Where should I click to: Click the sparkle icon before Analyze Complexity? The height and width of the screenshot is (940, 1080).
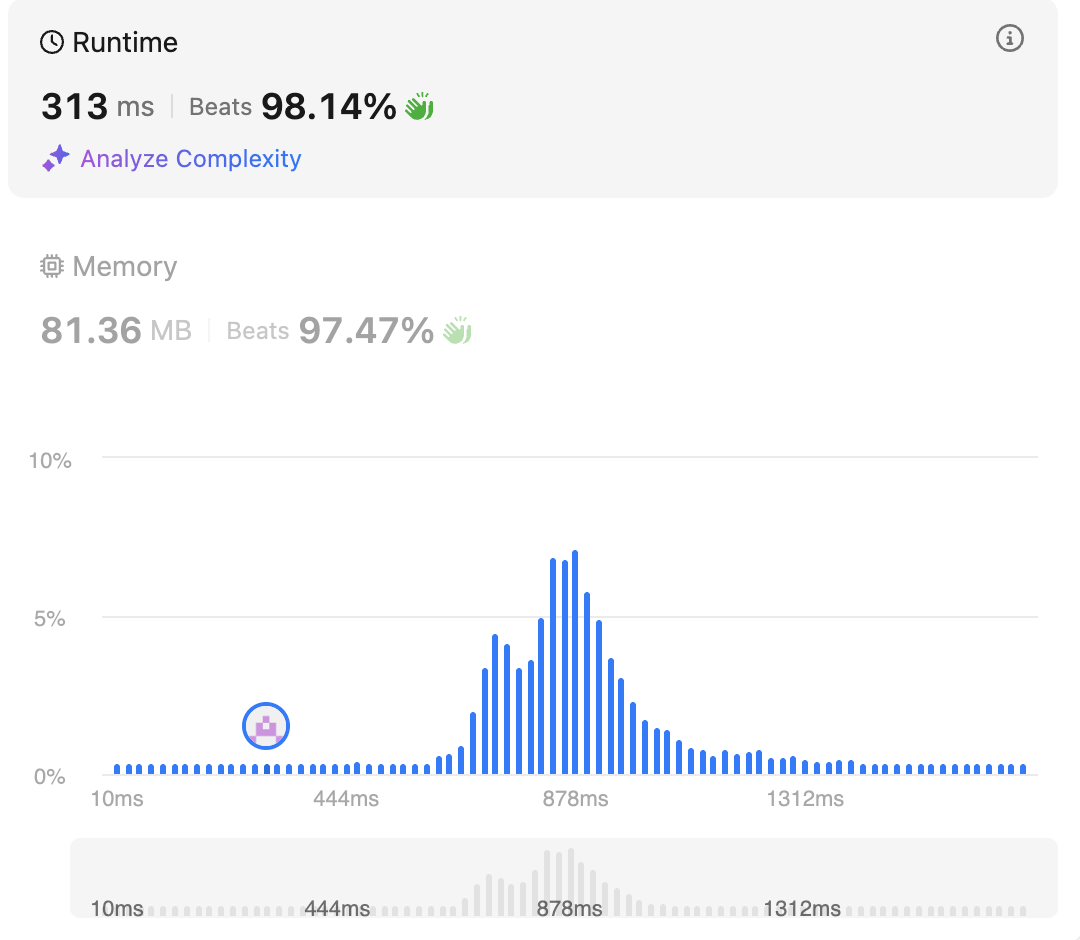pos(56,159)
